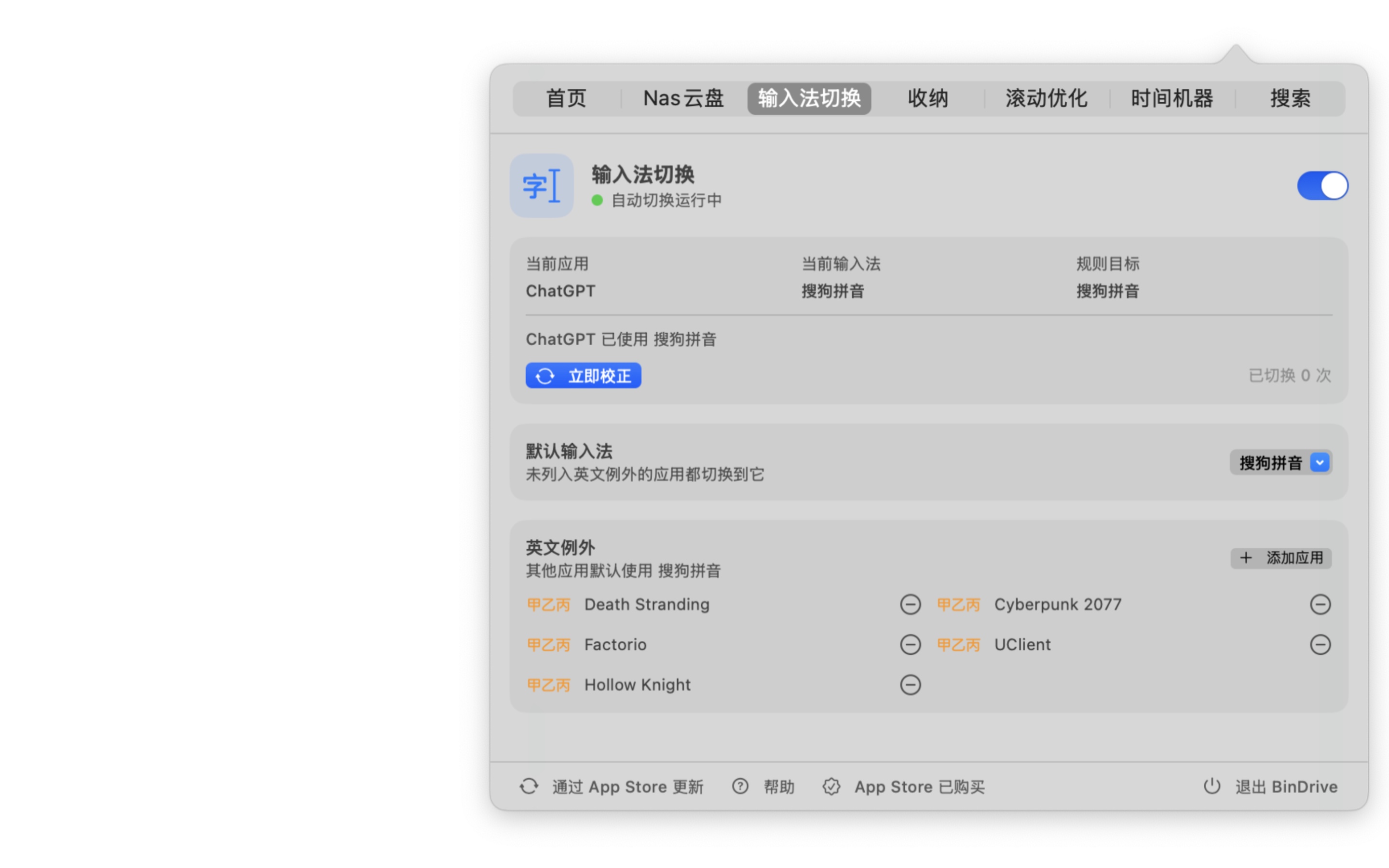Select the 输入法切换 tab
The height and width of the screenshot is (868, 1389).
[x=809, y=99]
